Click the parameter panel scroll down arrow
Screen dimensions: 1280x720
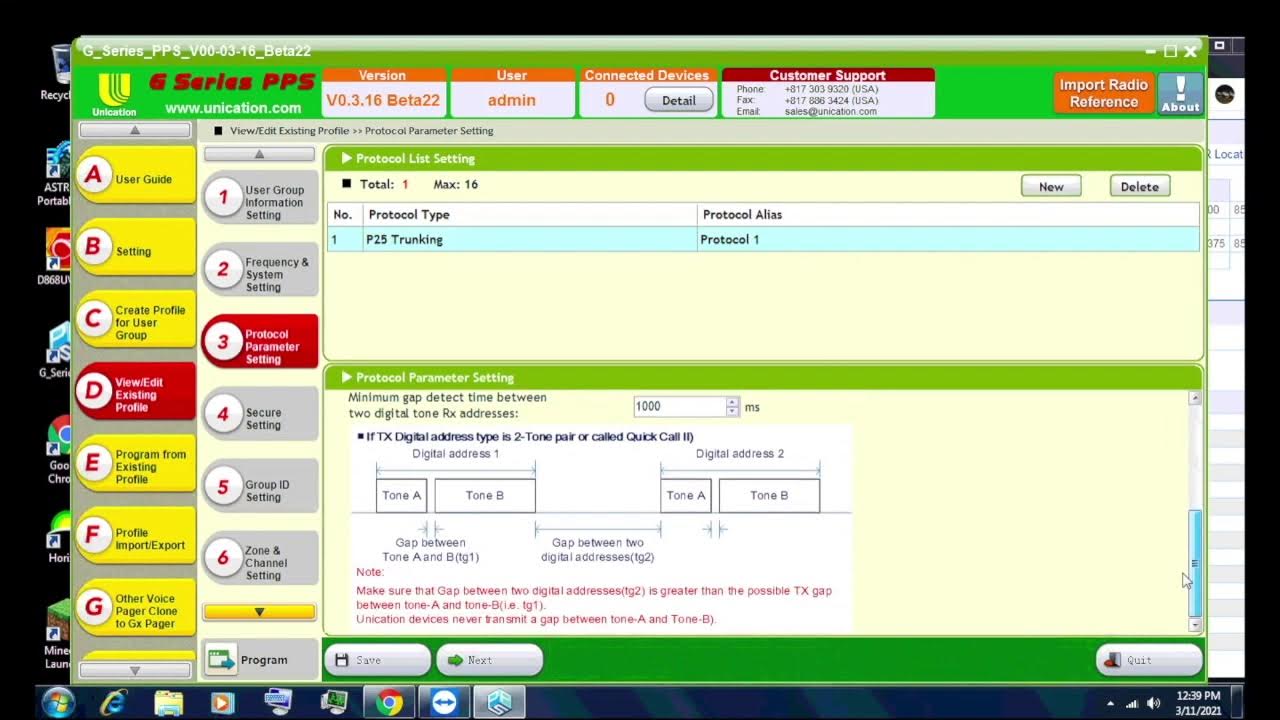coord(1195,625)
